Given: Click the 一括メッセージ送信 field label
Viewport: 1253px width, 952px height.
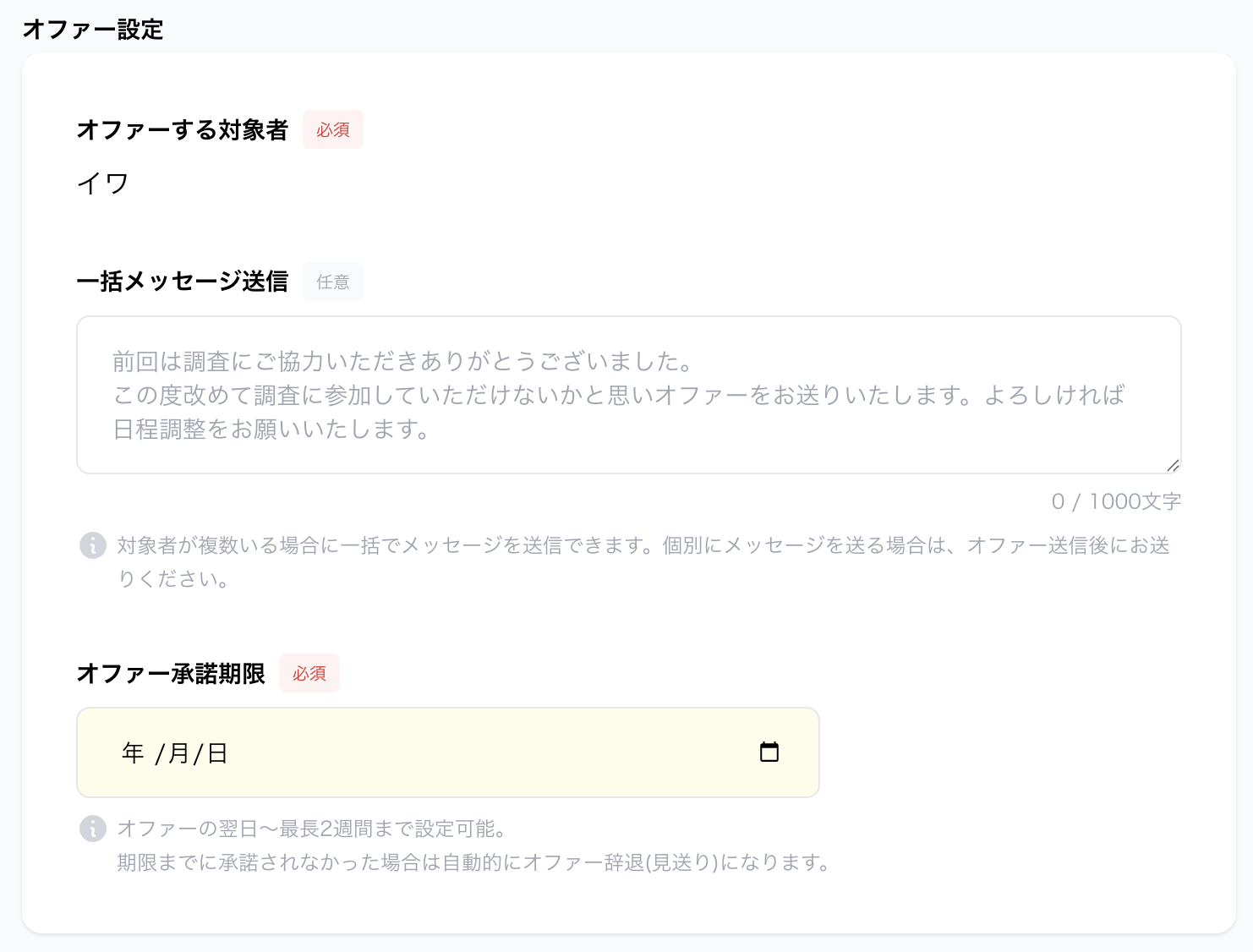Looking at the screenshot, I should pos(183,282).
